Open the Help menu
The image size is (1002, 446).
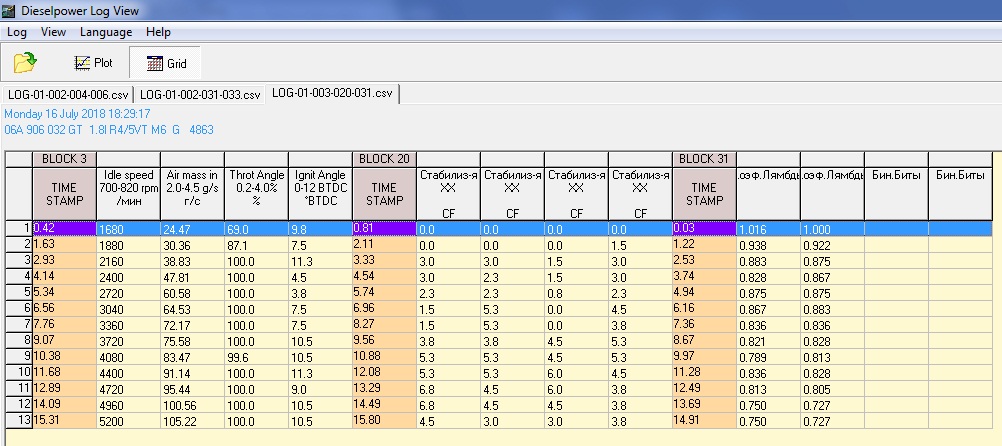coord(158,32)
